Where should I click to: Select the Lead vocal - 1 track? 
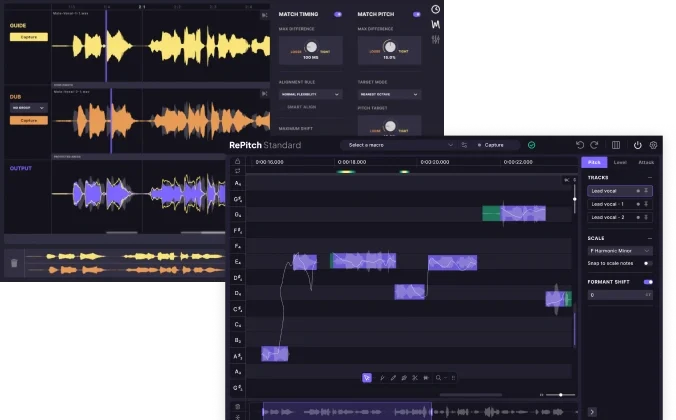[620, 204]
